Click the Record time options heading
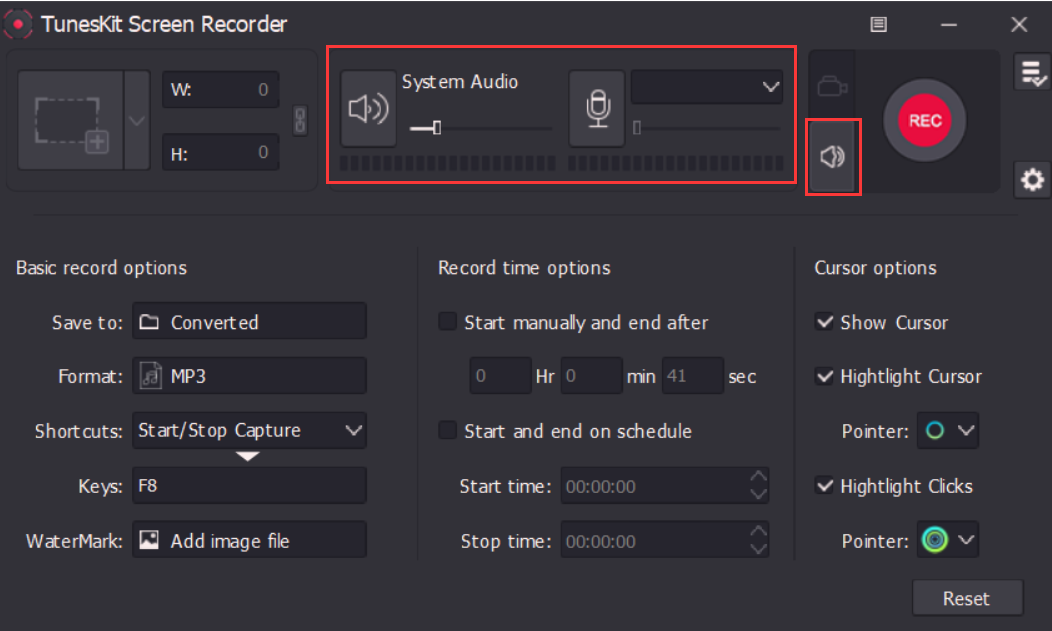Screen dimensions: 1052x631 524,268
